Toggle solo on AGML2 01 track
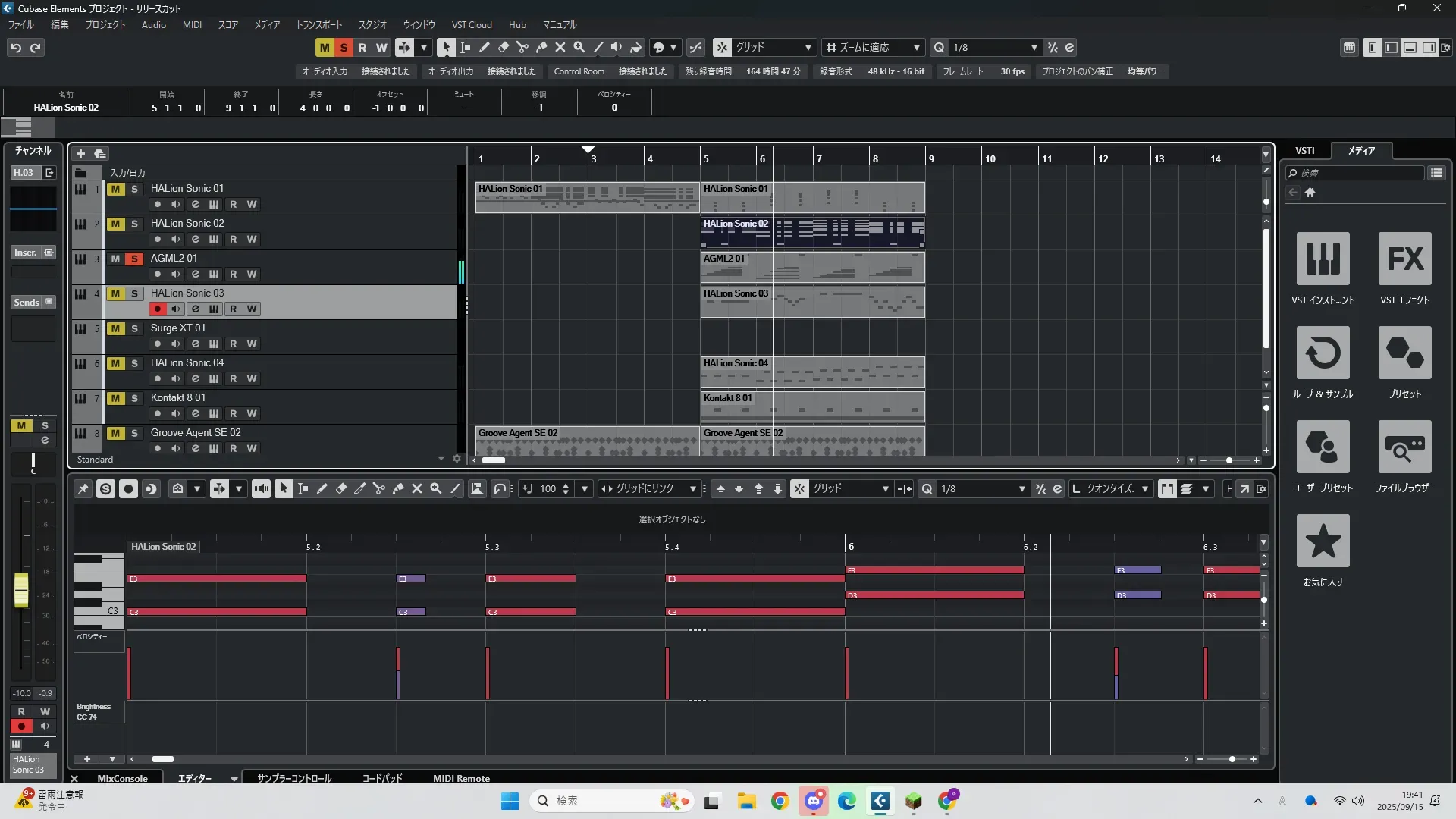Screen dimensions: 1456x819 coord(134,259)
